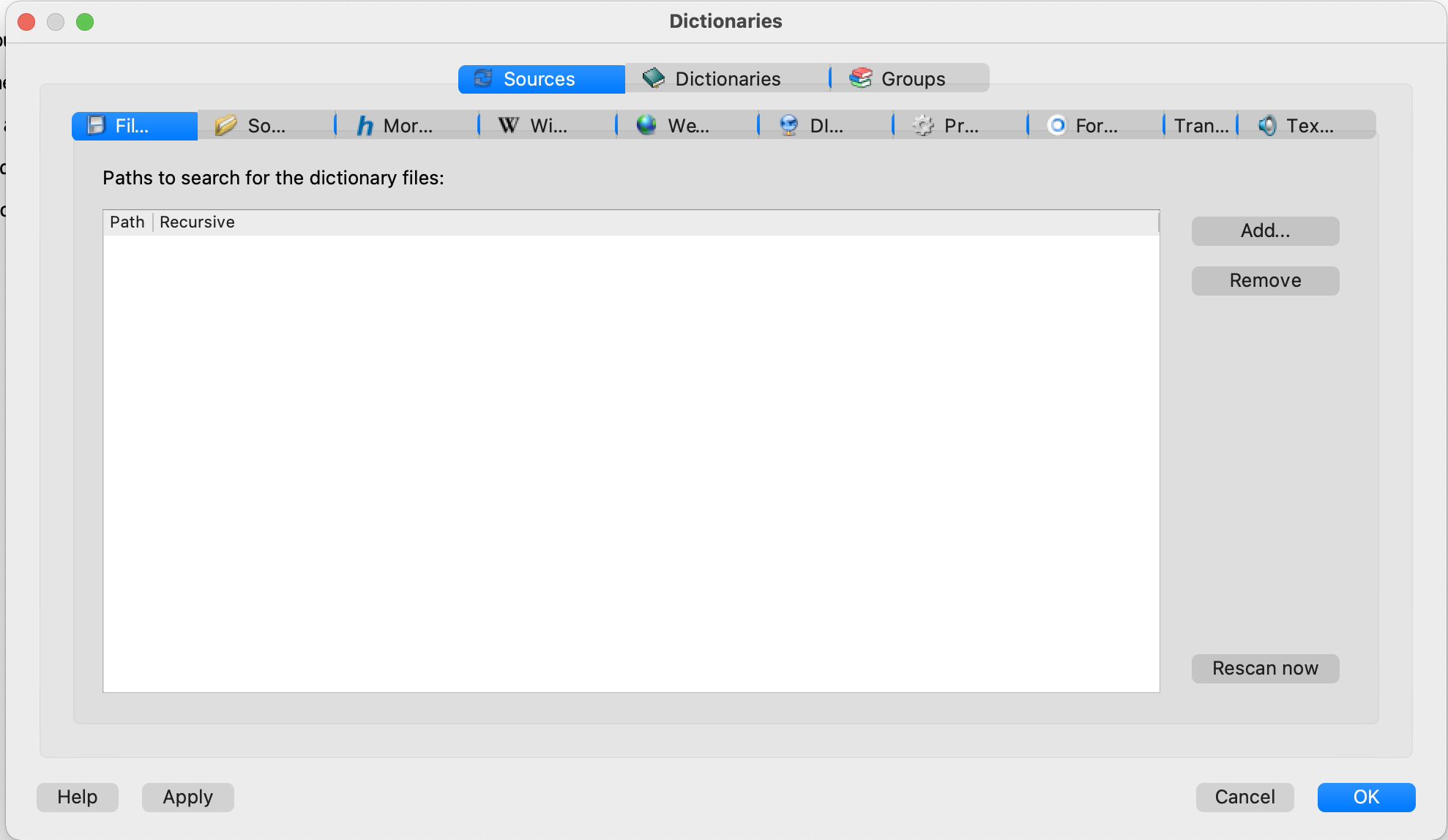The height and width of the screenshot is (840, 1448).
Task: Click the Path column header to sort
Action: point(127,221)
